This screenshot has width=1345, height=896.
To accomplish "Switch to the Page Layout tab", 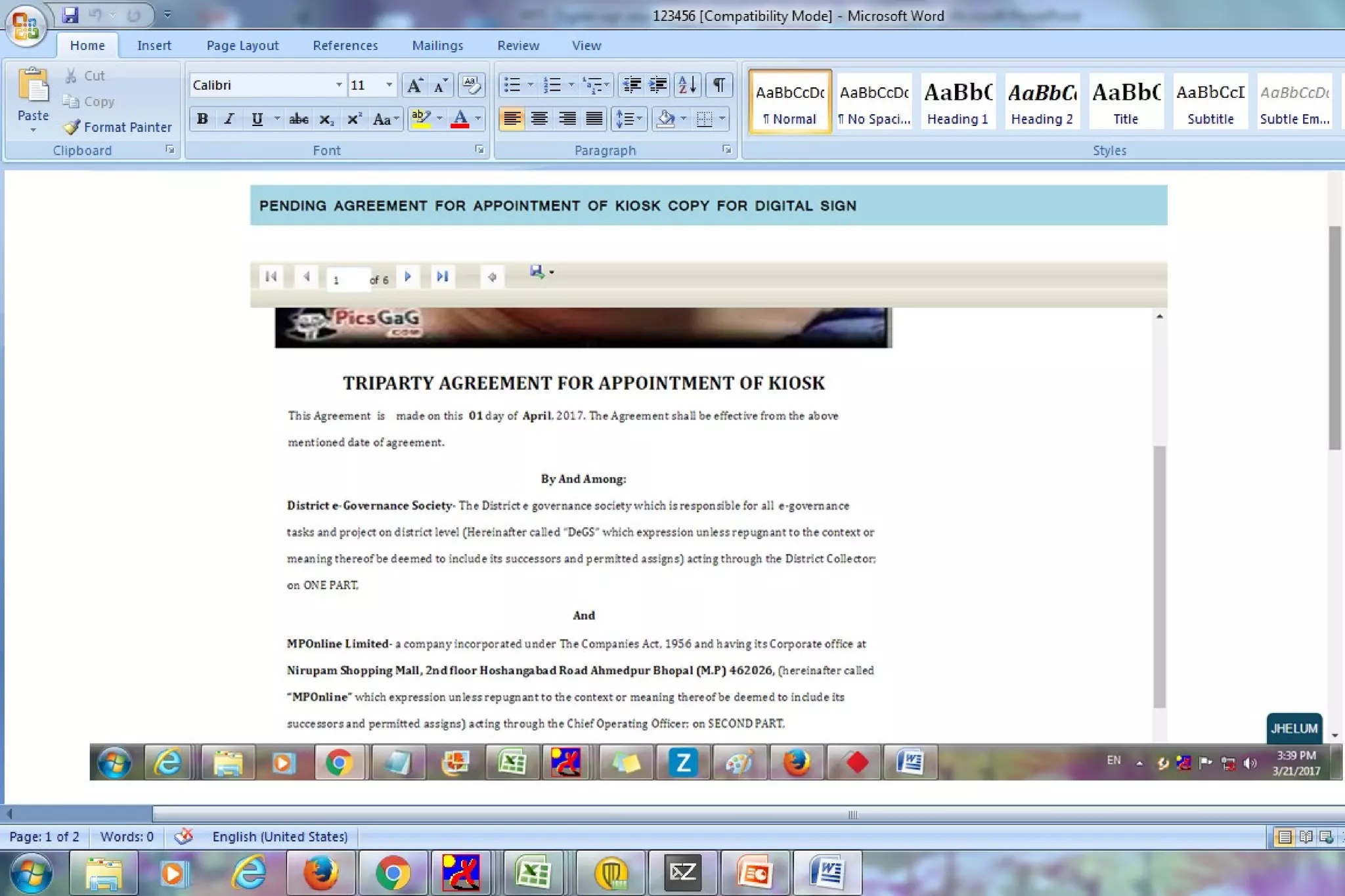I will [x=242, y=45].
